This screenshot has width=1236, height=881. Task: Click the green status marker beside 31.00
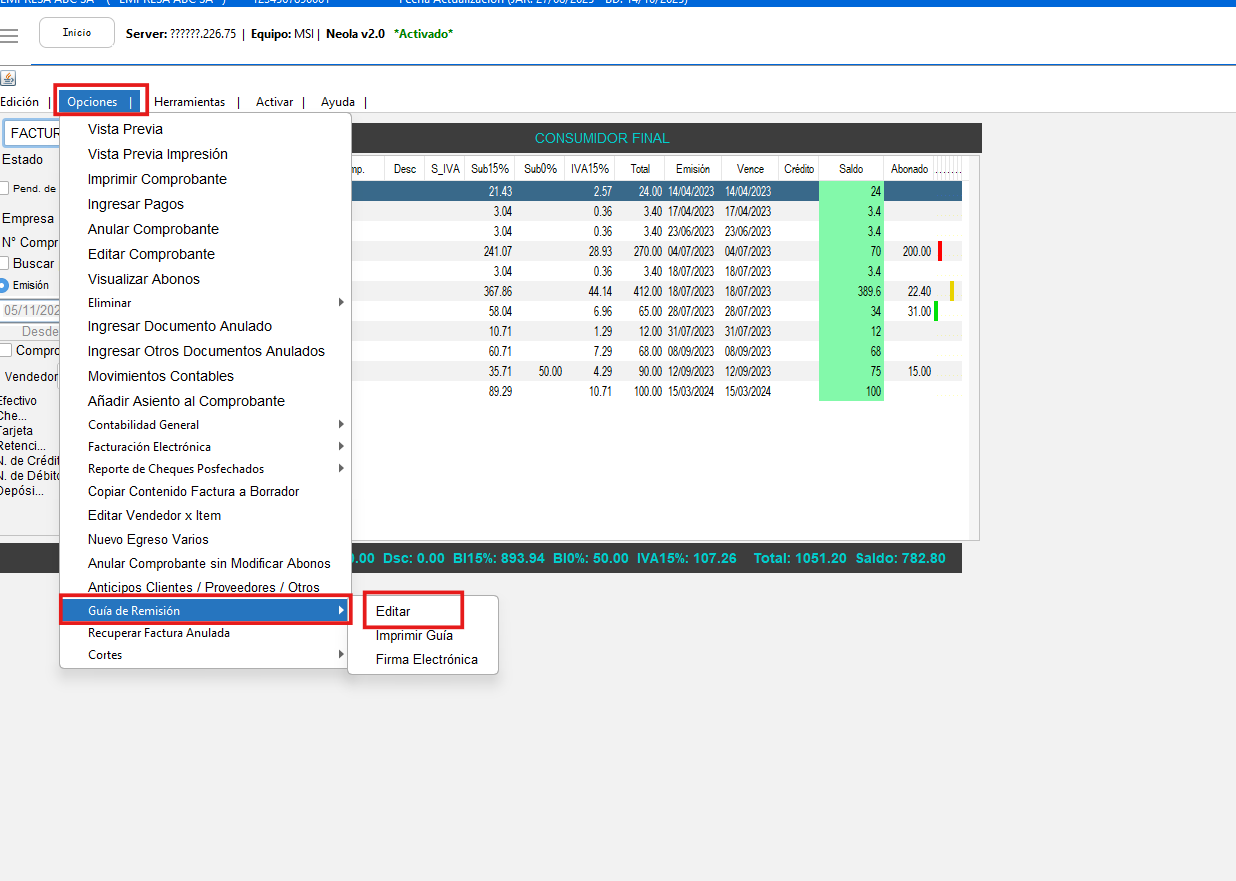click(x=936, y=311)
